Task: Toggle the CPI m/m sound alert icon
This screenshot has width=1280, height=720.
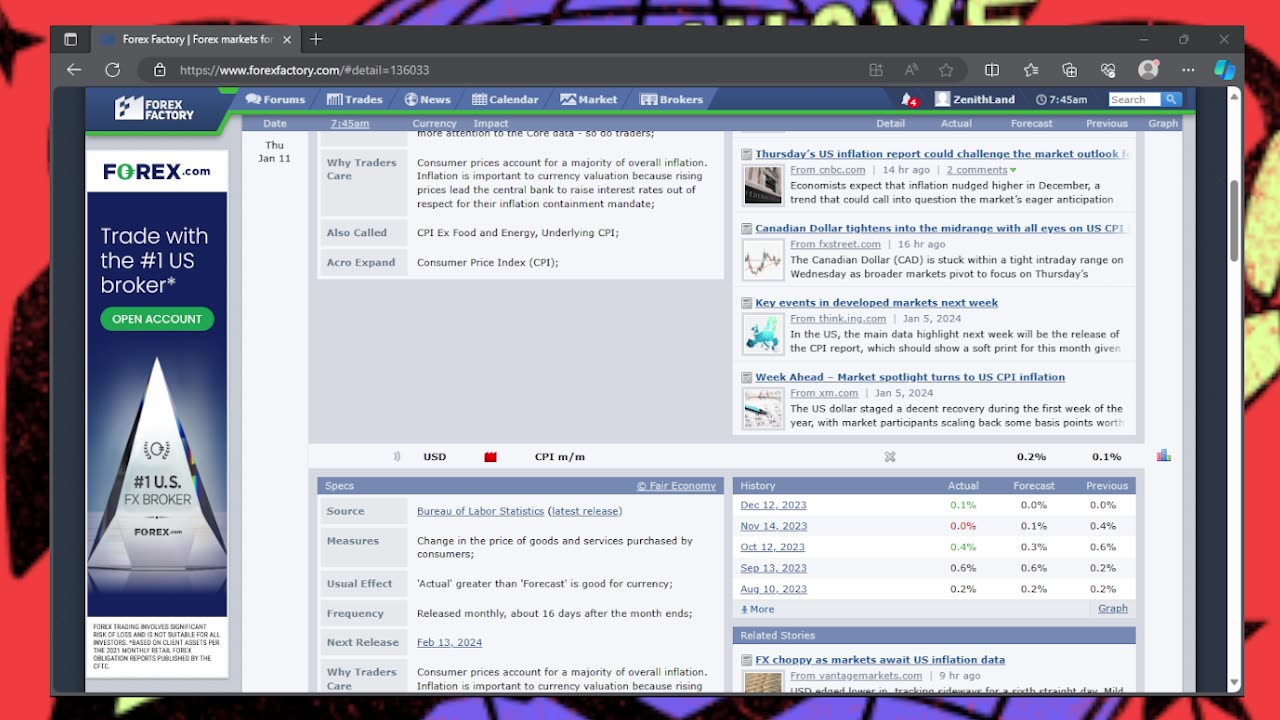Action: pos(396,456)
